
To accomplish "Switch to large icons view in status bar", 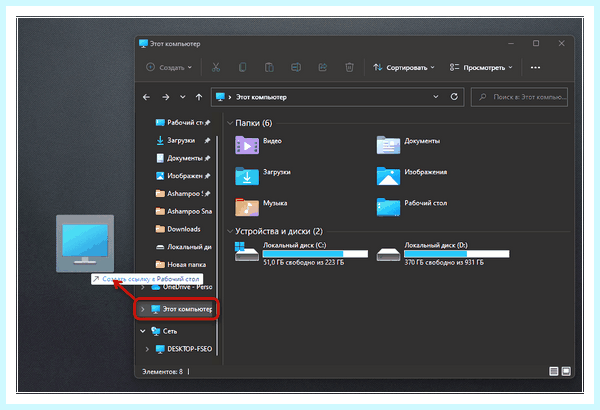I will [566, 371].
